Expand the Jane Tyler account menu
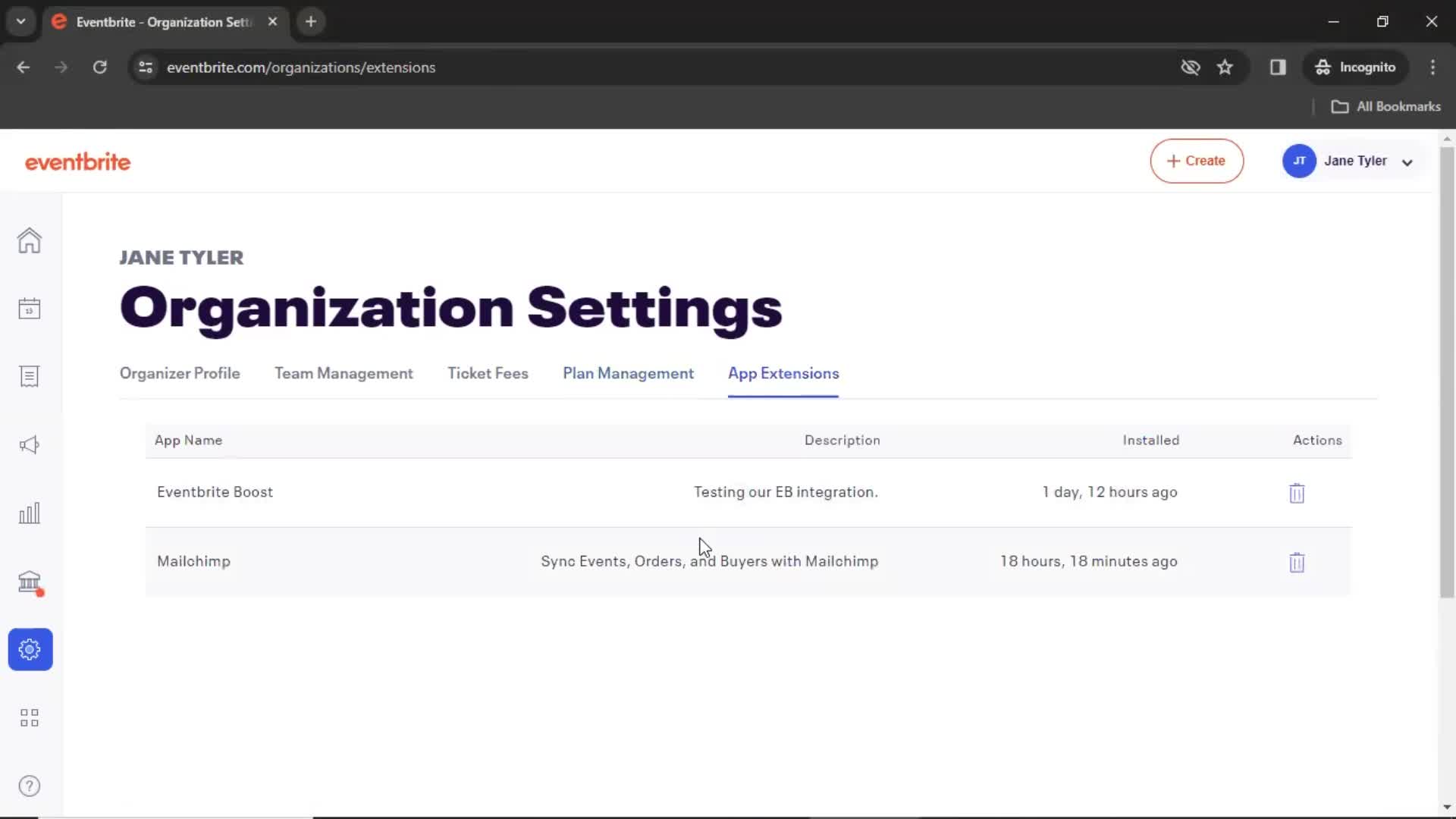This screenshot has height=819, width=1456. 1407,162
